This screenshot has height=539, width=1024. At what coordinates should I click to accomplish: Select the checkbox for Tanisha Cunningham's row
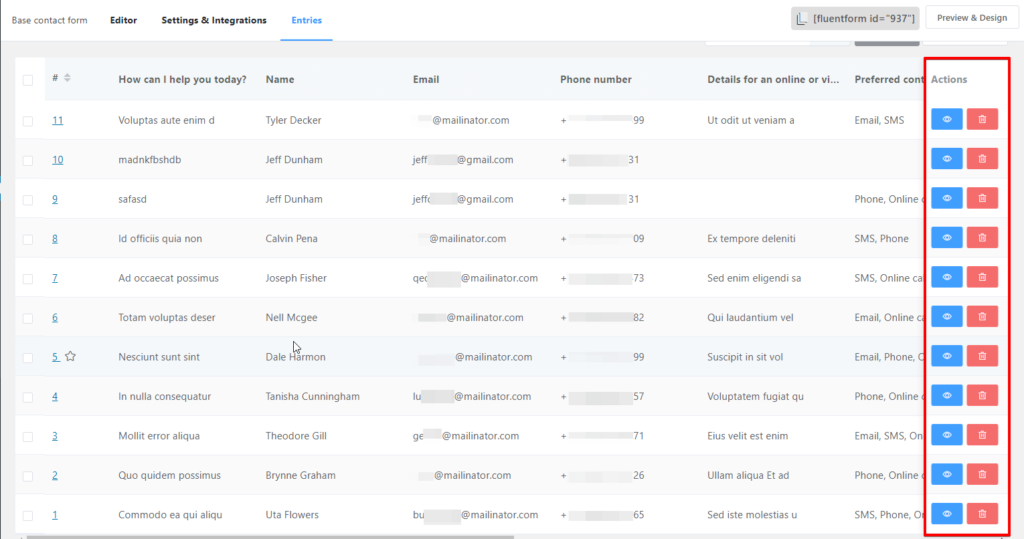coord(27,397)
